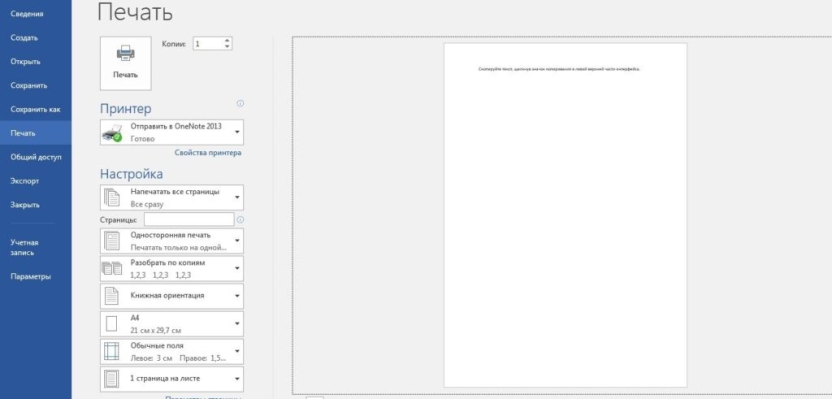The width and height of the screenshot is (832, 399).
Task: Expand 1 страница на листе dropdown
Action: tap(237, 379)
